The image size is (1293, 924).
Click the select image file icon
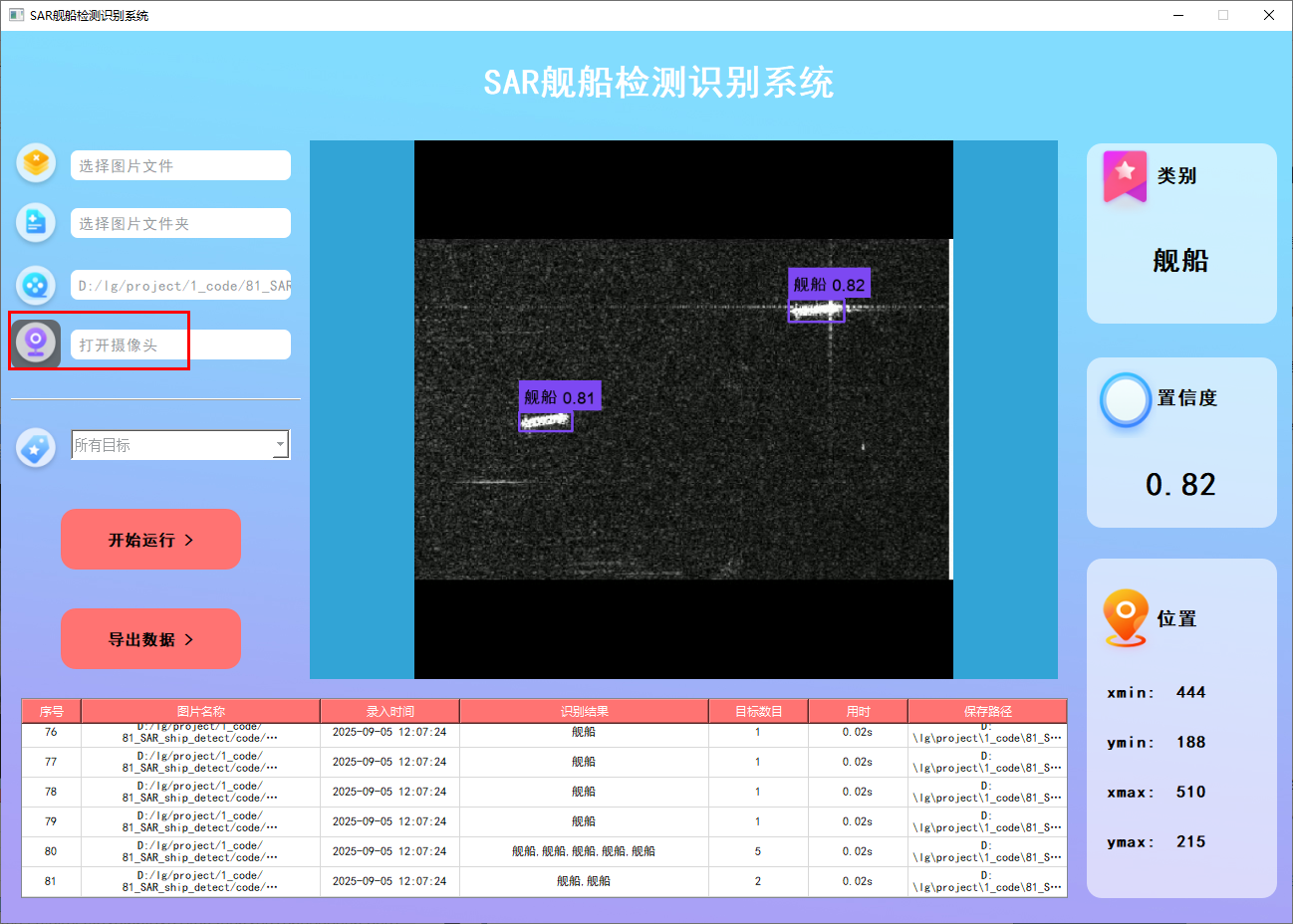[x=37, y=162]
